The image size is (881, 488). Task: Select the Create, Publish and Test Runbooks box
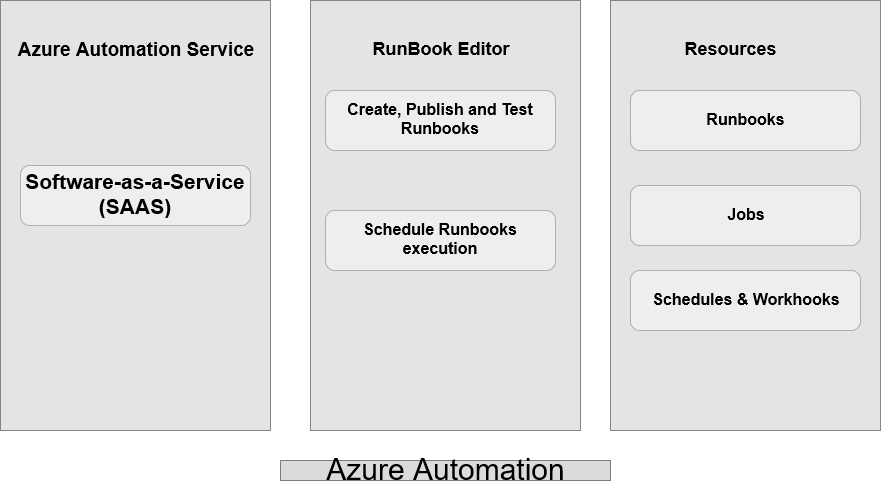click(x=440, y=120)
